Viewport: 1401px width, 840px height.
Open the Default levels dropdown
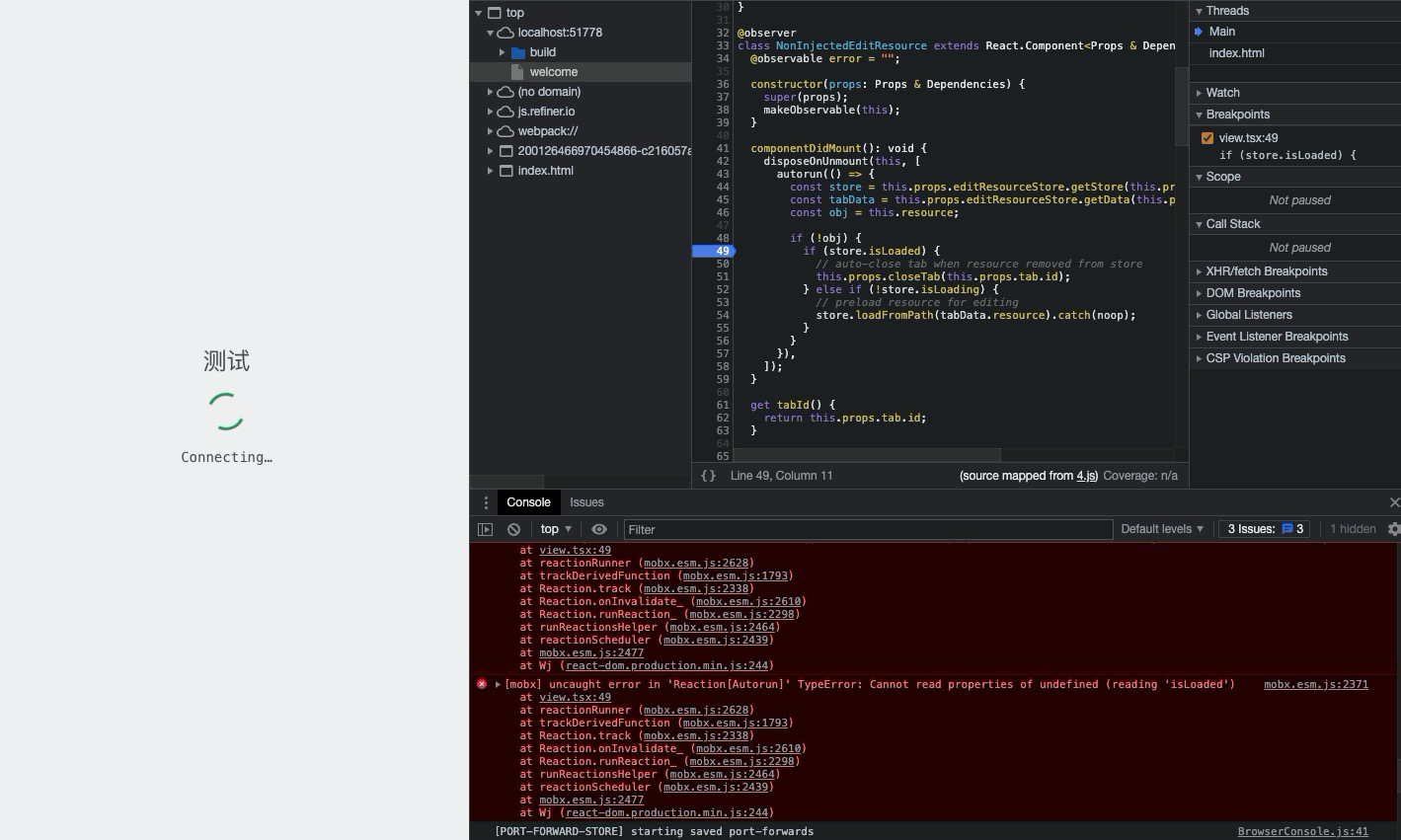1161,529
